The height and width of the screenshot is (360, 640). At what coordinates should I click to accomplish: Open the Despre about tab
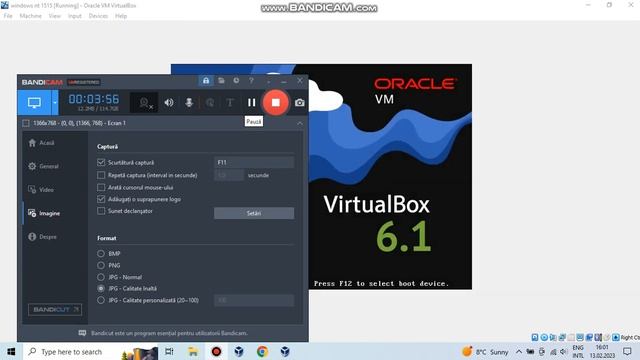(43, 237)
